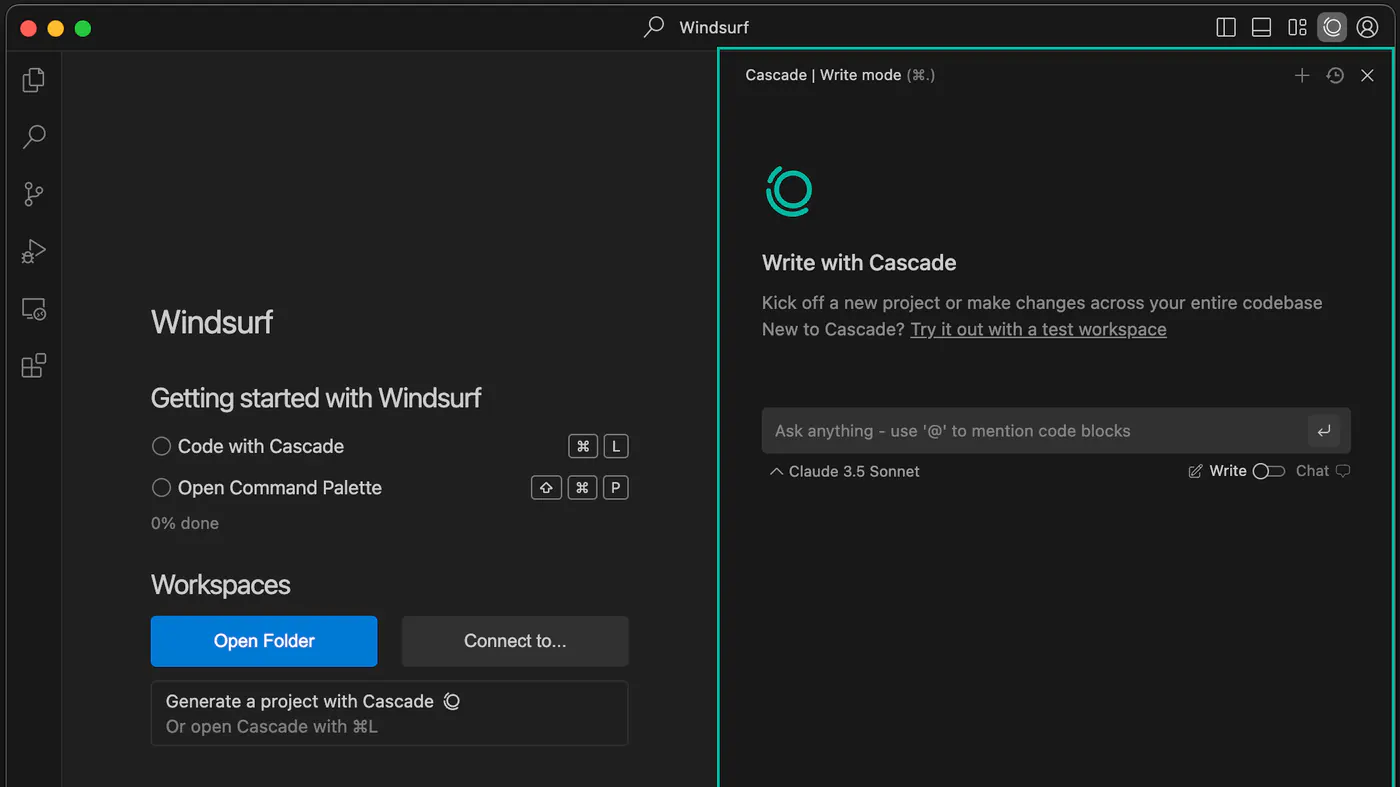Toggle the Write/Chat mode switch
1400x787 pixels.
coord(1269,471)
